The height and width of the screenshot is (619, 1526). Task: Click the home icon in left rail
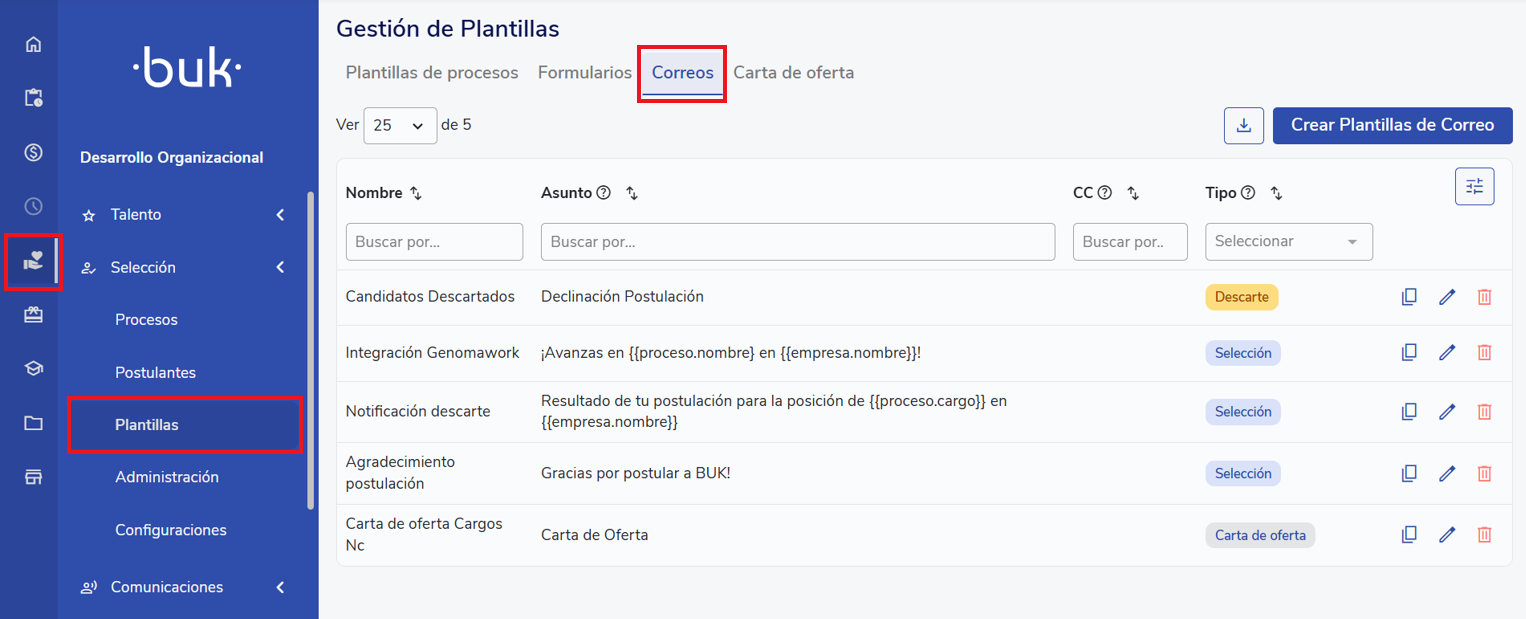point(33,44)
